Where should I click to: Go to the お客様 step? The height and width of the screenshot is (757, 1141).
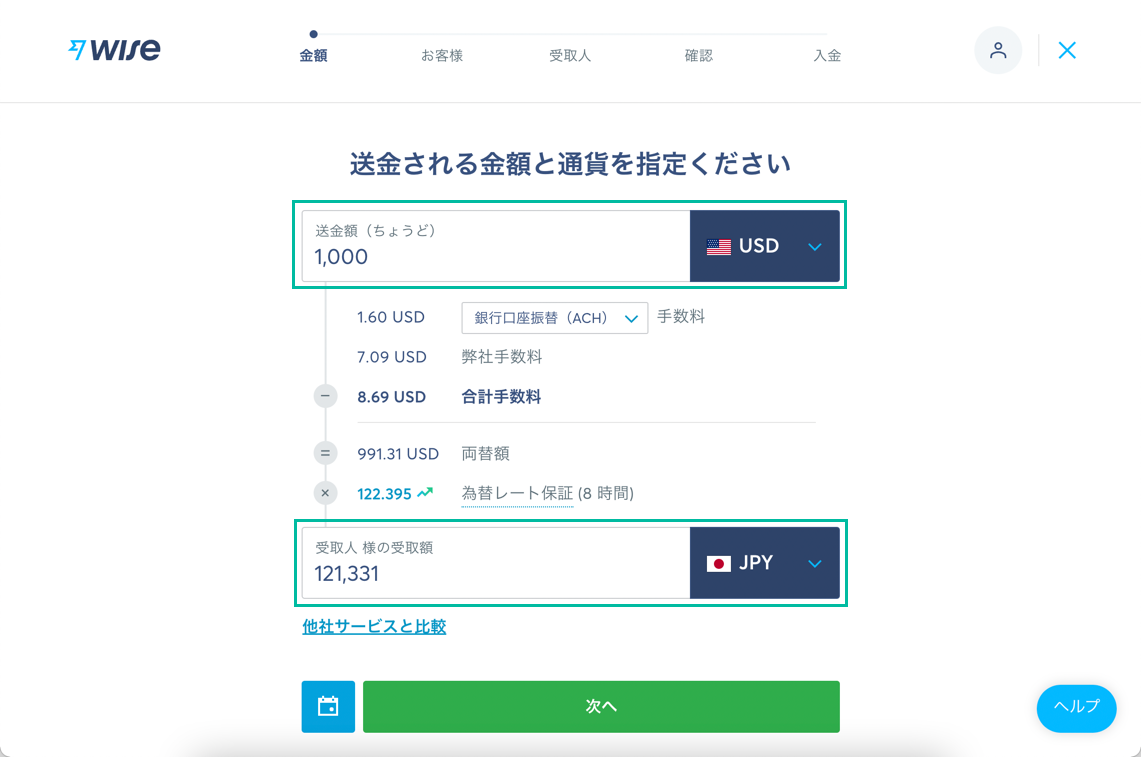coord(442,56)
